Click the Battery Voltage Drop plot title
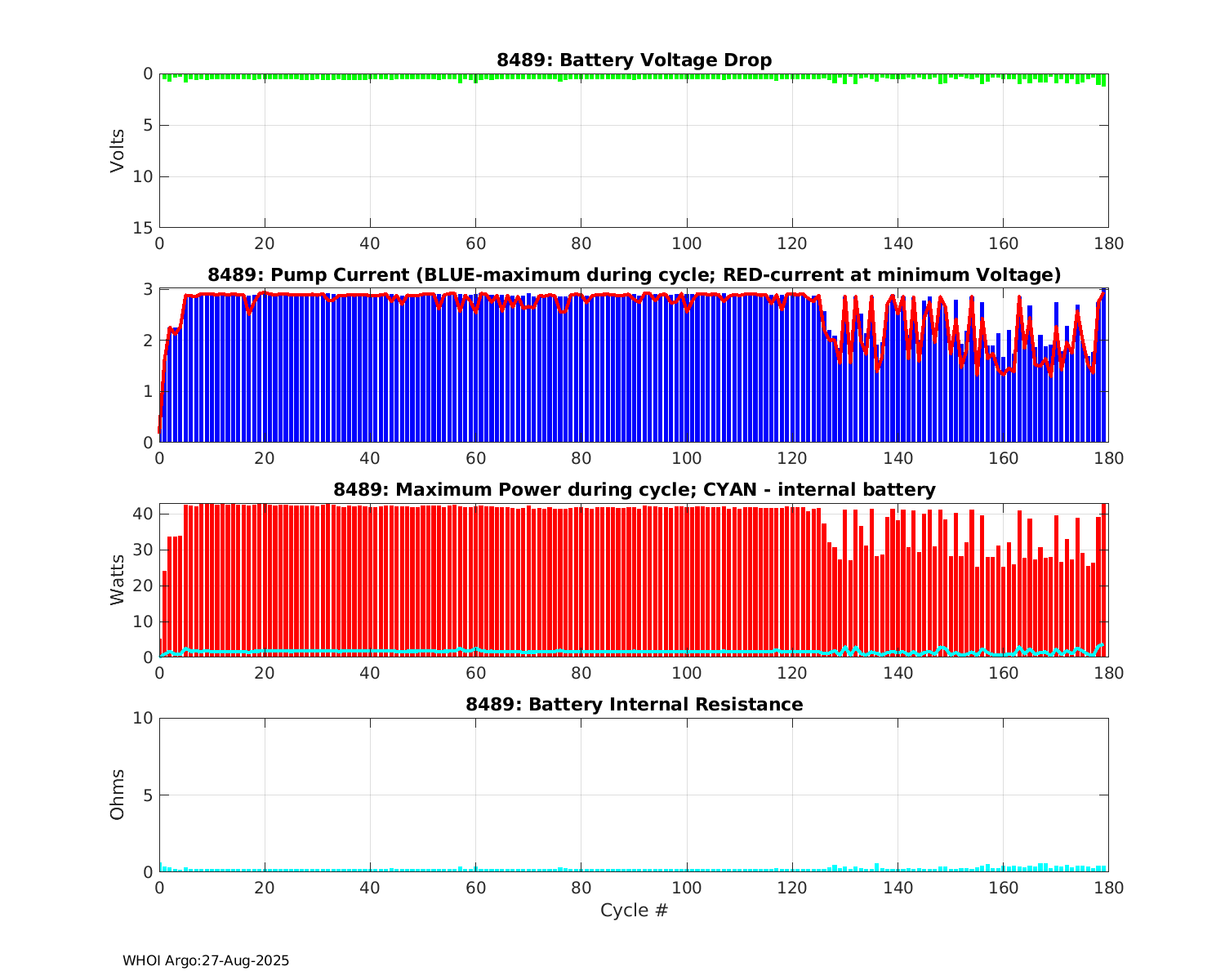 [634, 60]
